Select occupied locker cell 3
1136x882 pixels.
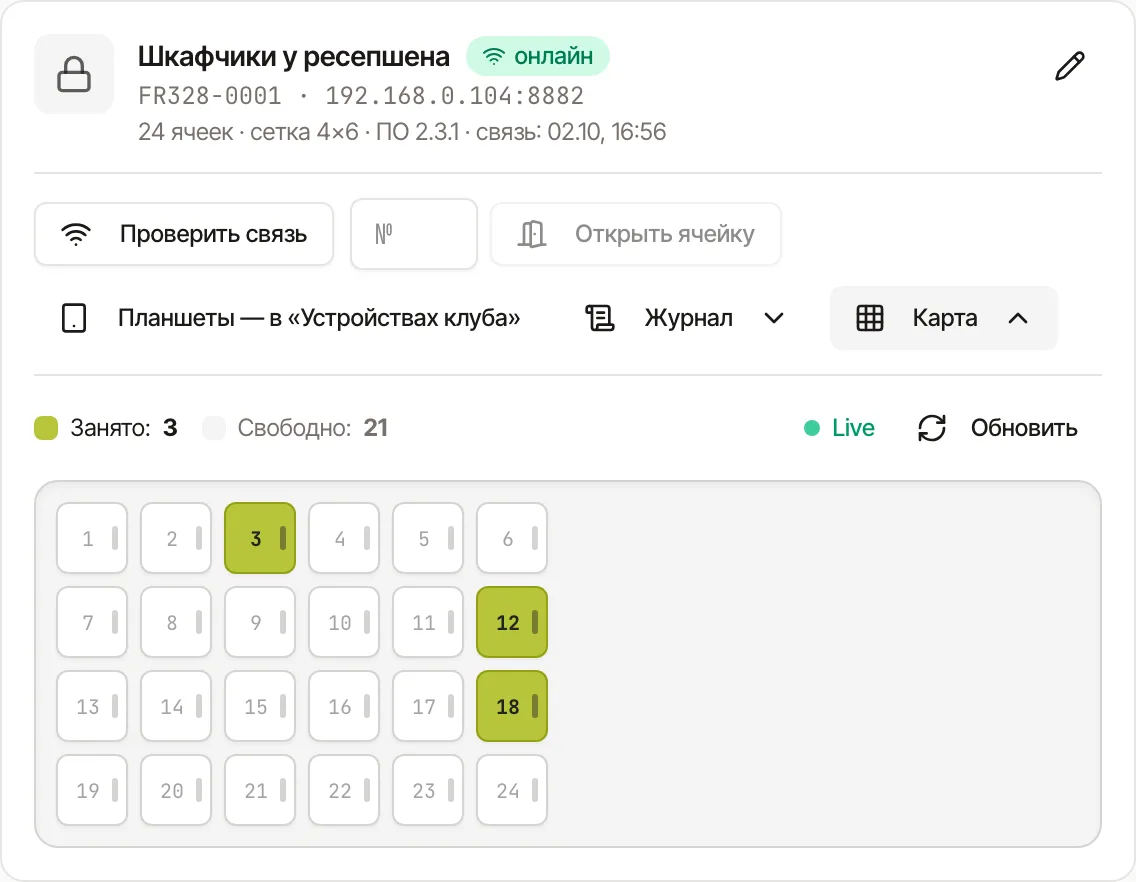click(260, 538)
